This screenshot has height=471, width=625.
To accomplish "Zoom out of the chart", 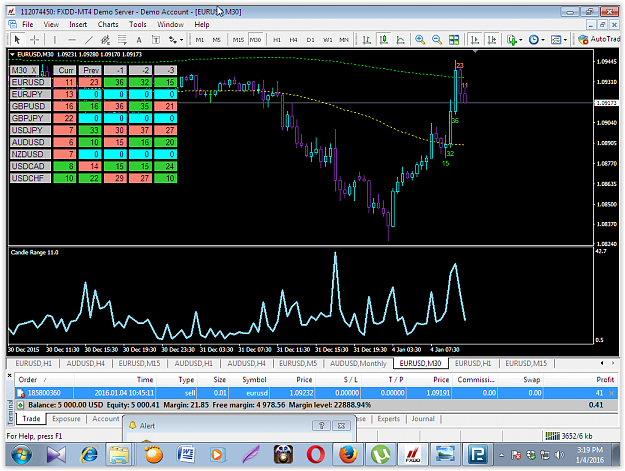I will 437,39.
